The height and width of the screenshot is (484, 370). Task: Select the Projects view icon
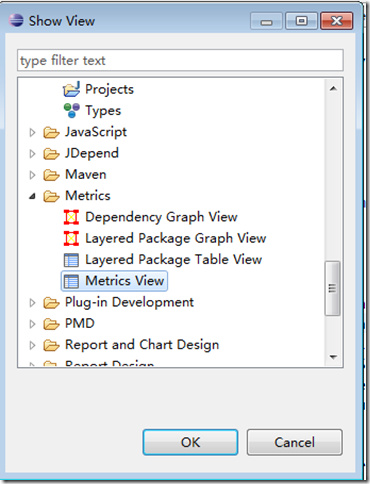tap(71, 89)
